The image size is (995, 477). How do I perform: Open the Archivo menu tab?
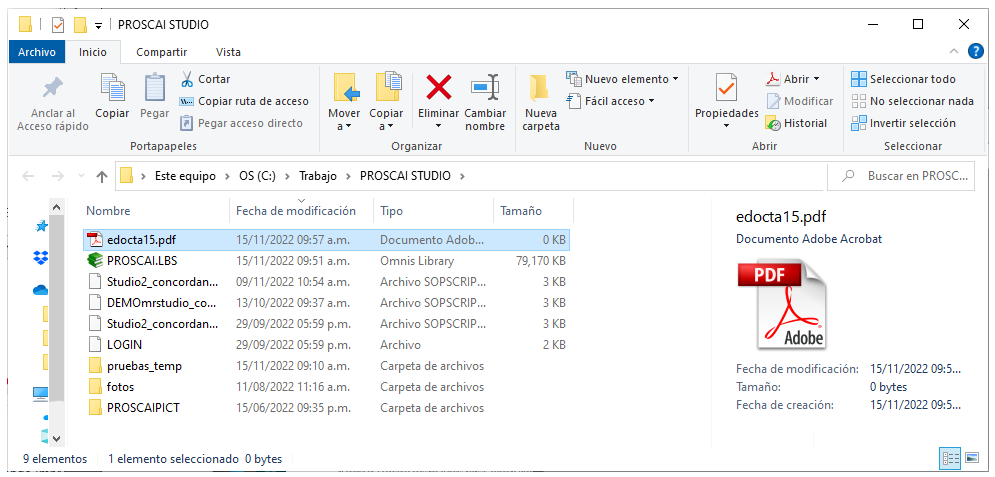(x=37, y=52)
